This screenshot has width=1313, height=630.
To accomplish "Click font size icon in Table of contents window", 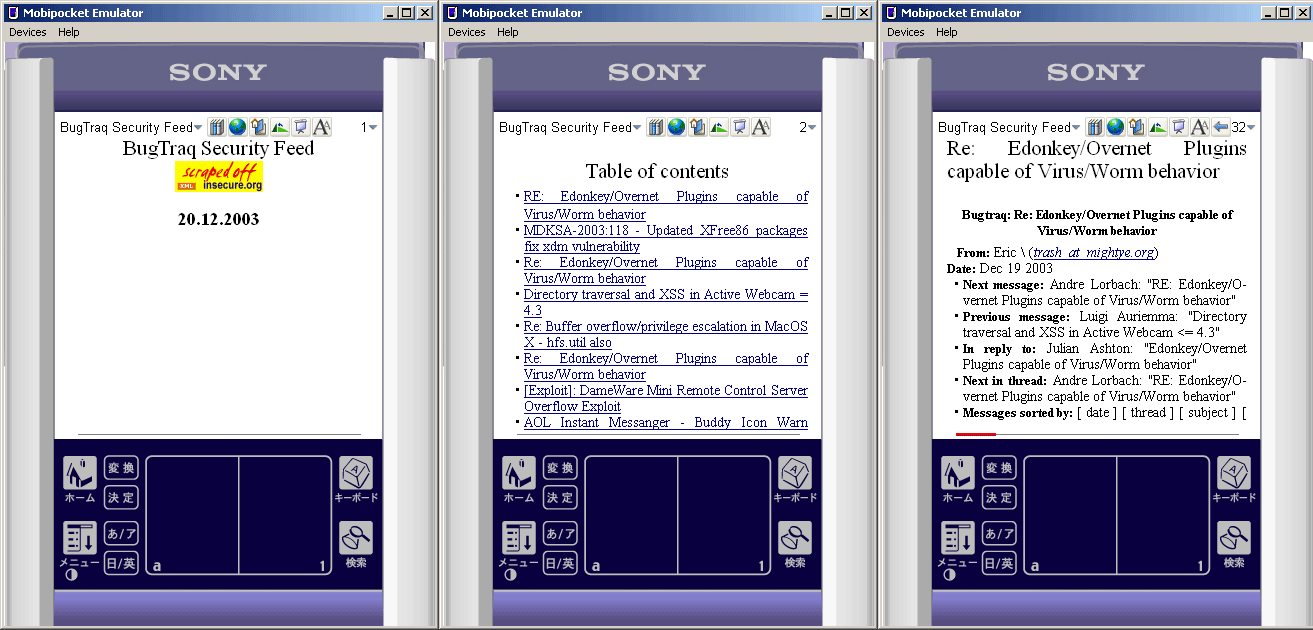I will click(x=760, y=127).
